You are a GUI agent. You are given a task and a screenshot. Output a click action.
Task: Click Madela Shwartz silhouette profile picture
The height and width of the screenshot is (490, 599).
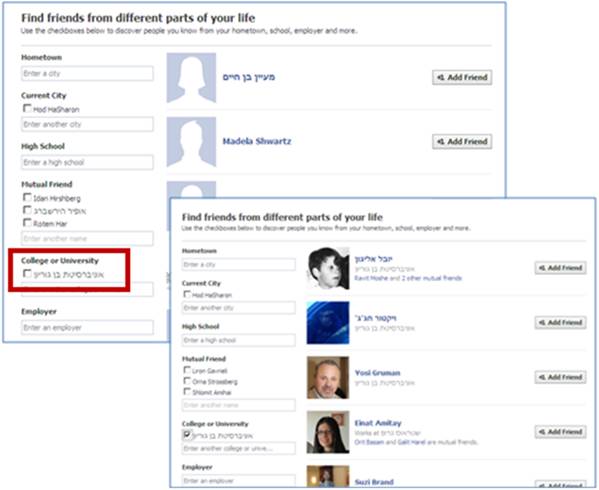click(191, 142)
